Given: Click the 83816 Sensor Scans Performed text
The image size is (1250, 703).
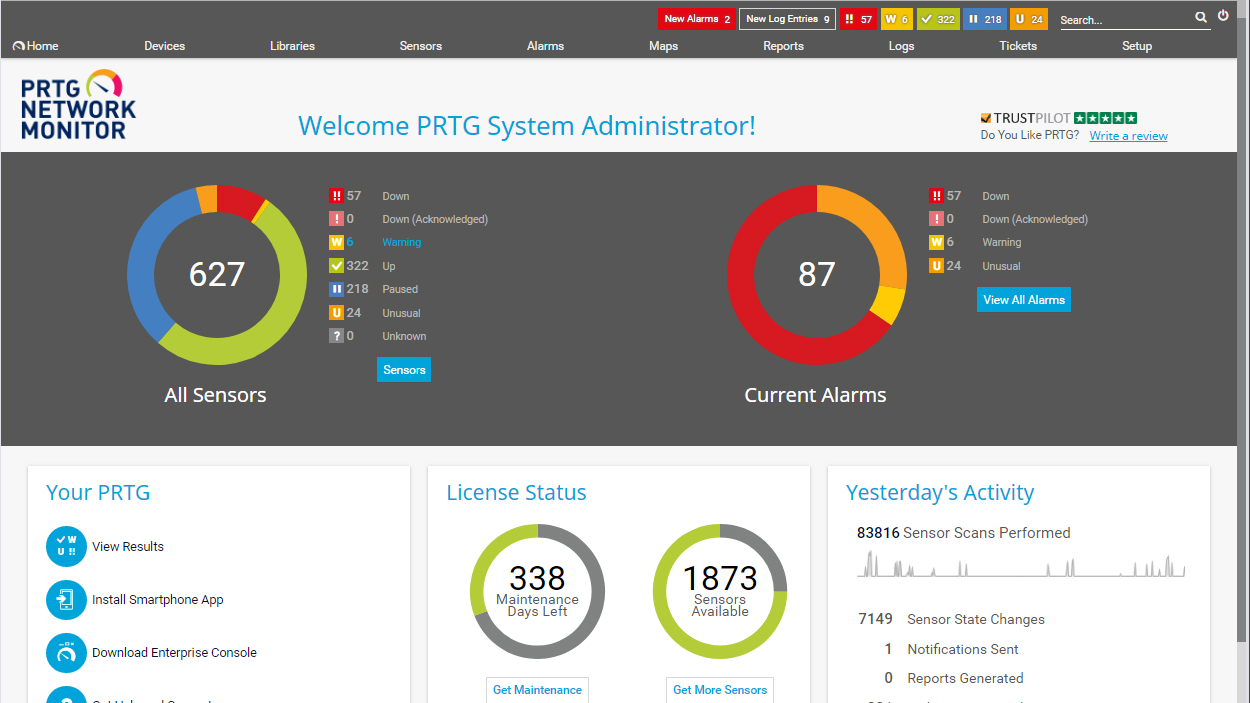Looking at the screenshot, I should [964, 533].
